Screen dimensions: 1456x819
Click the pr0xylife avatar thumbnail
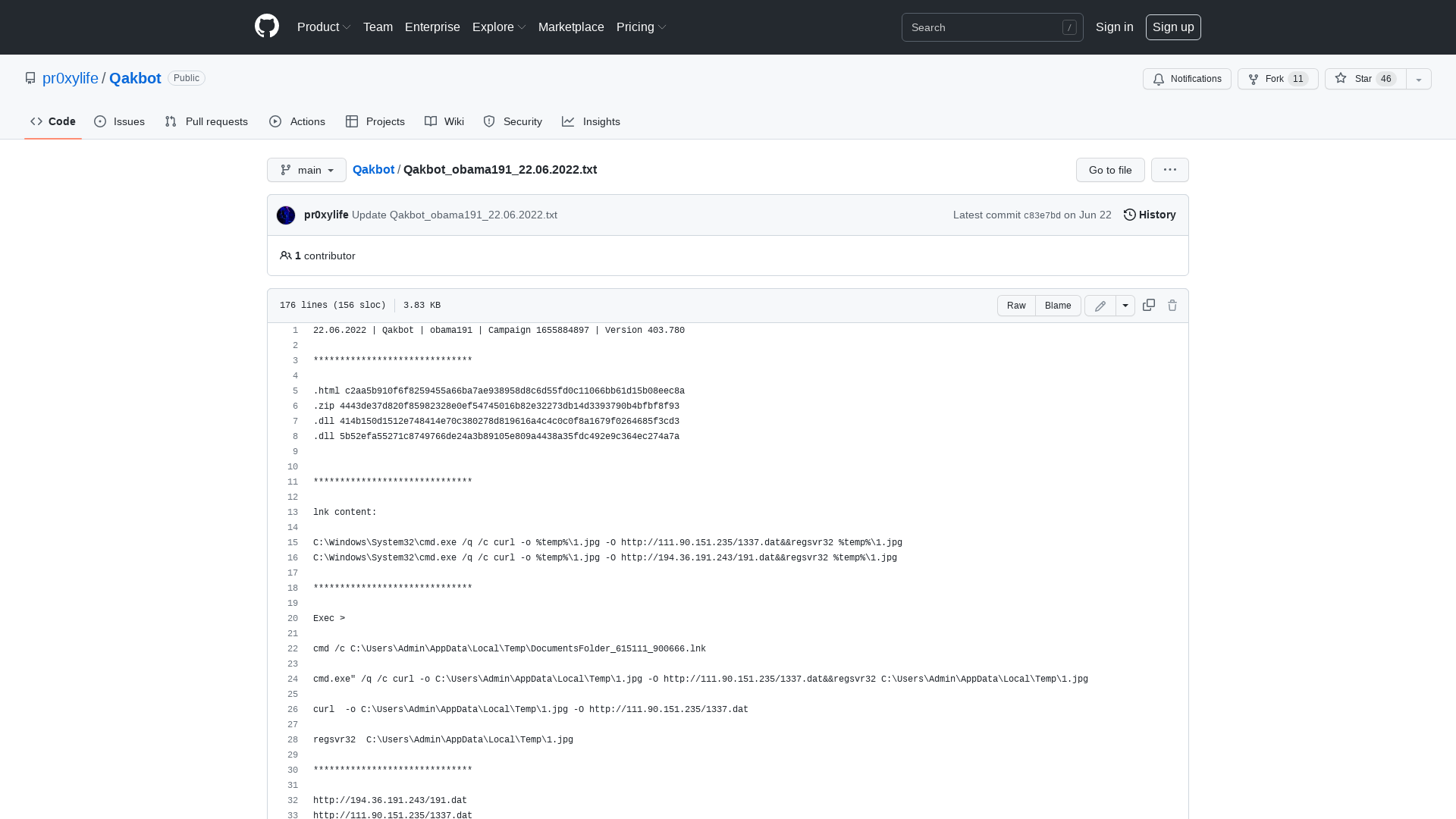(x=286, y=215)
